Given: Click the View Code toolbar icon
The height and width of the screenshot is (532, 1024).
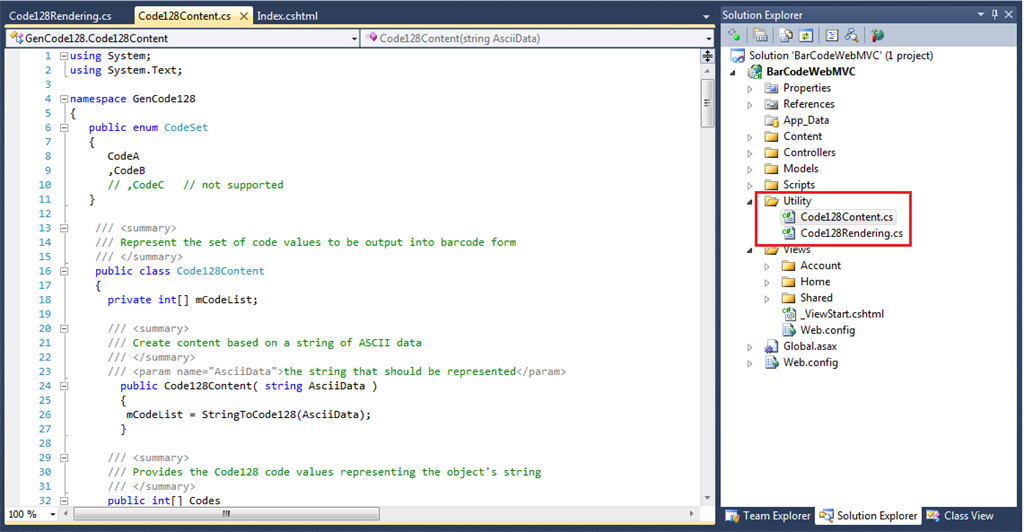Looking at the screenshot, I should click(x=832, y=35).
